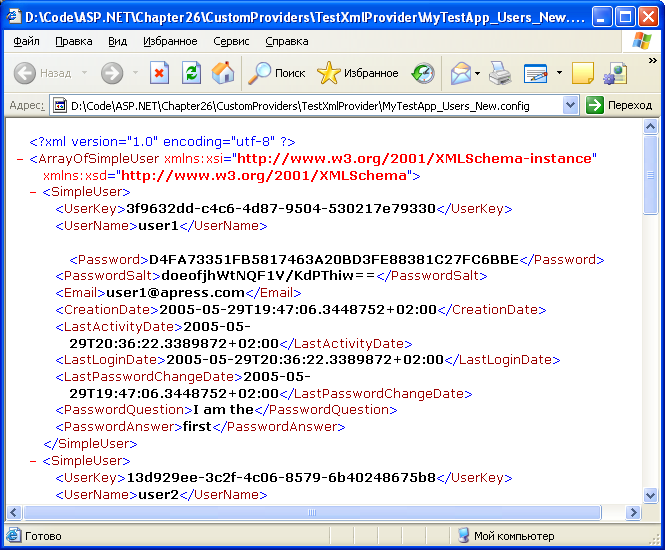This screenshot has height=550, width=665.
Task: Collapse the first SimpleUser XML node
Action: click(x=34, y=192)
